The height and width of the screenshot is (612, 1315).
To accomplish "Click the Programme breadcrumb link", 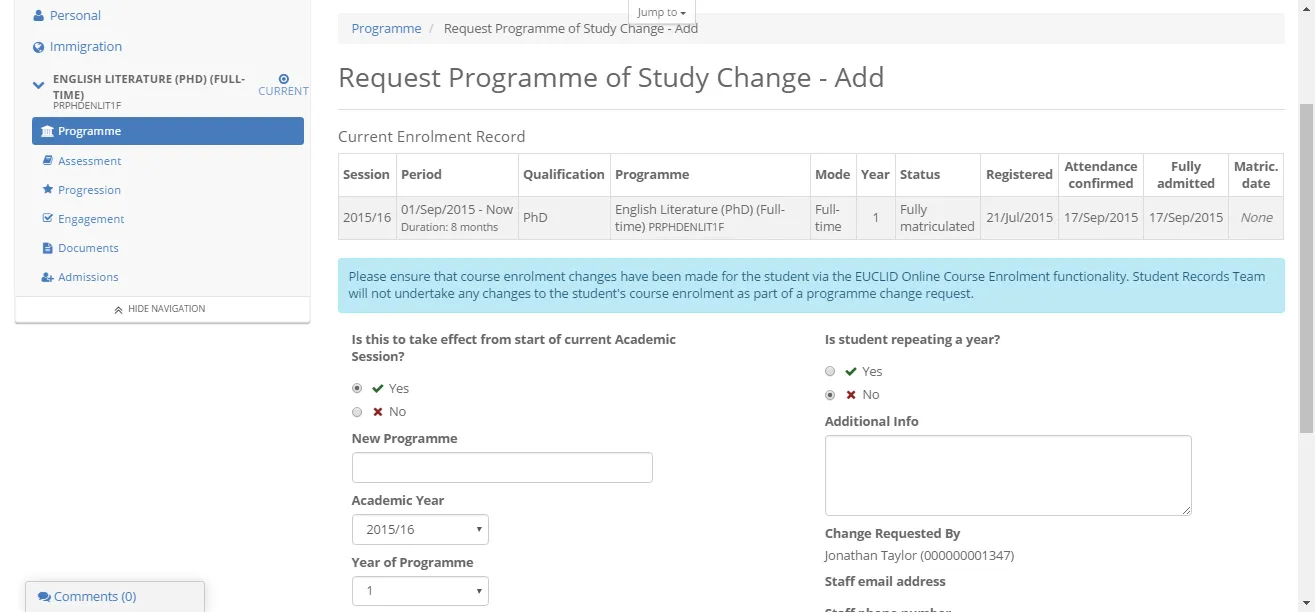I will [386, 28].
